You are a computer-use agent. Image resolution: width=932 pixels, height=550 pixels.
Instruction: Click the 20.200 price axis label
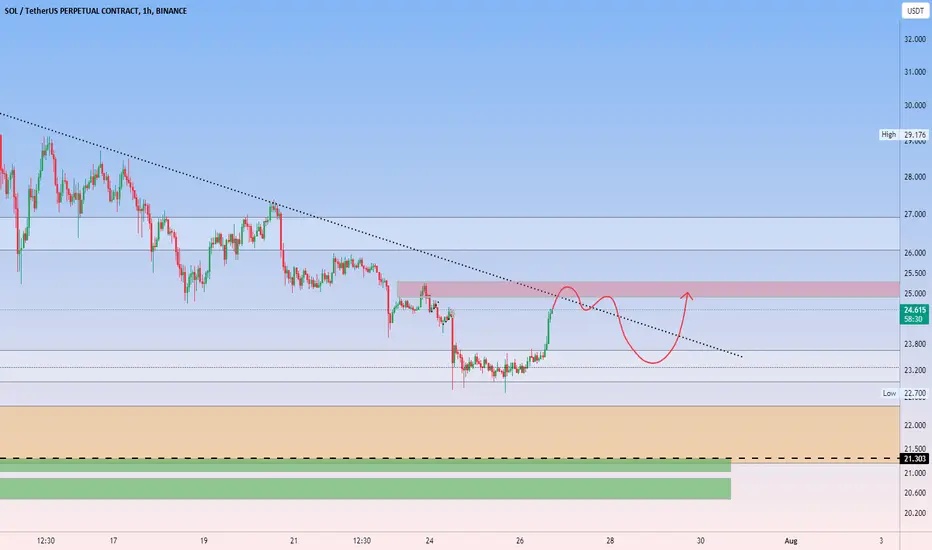915,513
